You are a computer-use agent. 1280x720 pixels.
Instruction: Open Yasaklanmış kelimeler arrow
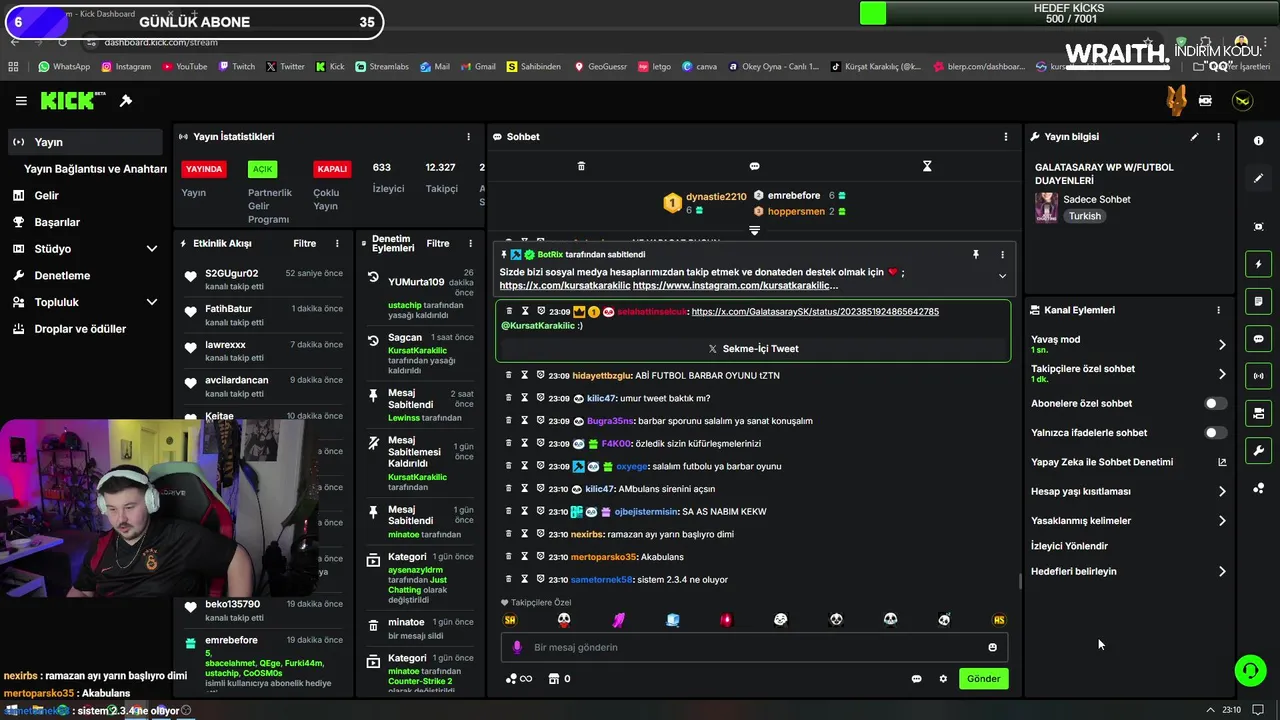(x=1222, y=521)
